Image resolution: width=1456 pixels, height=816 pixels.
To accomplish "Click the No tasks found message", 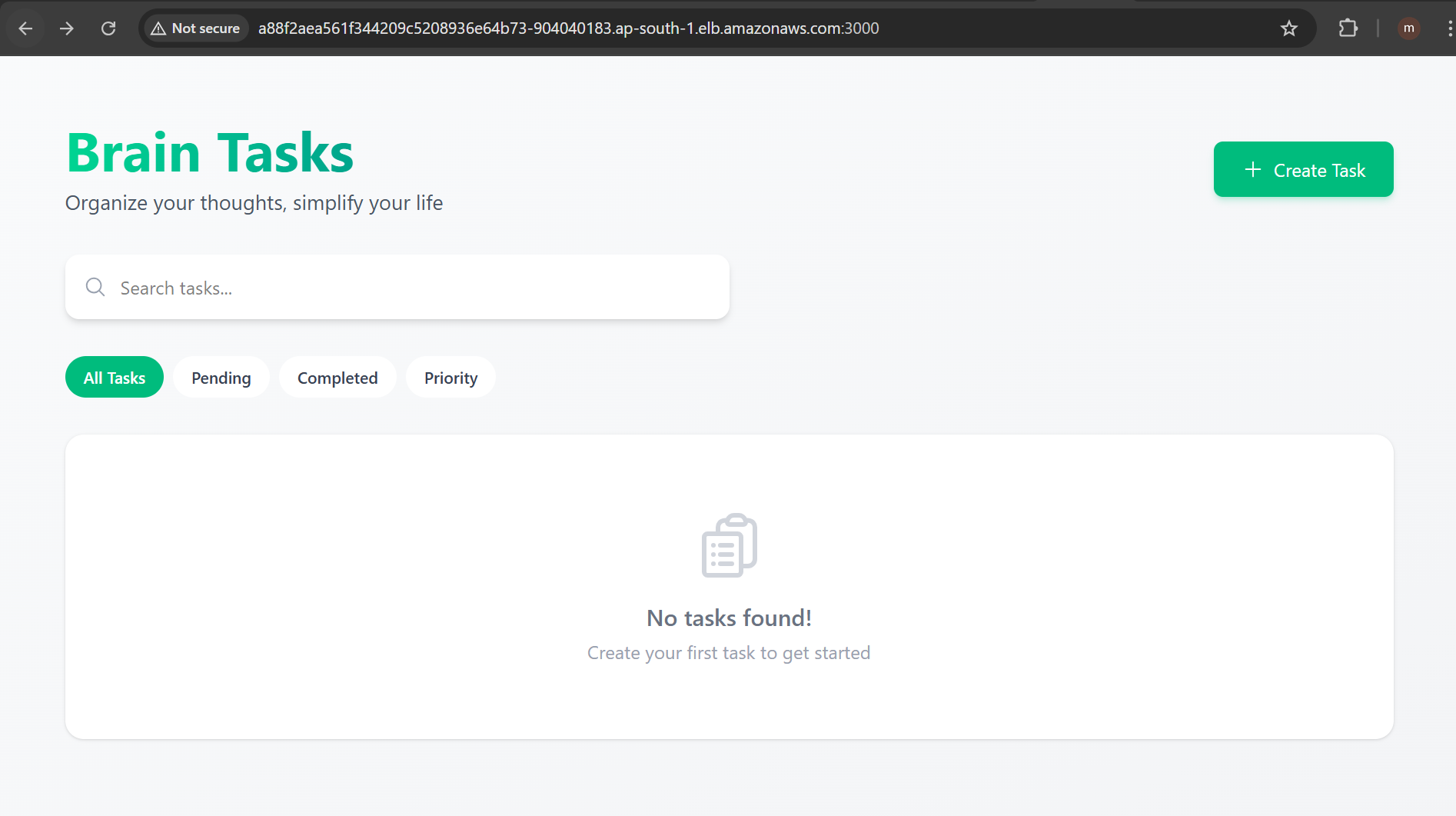I will (x=729, y=618).
